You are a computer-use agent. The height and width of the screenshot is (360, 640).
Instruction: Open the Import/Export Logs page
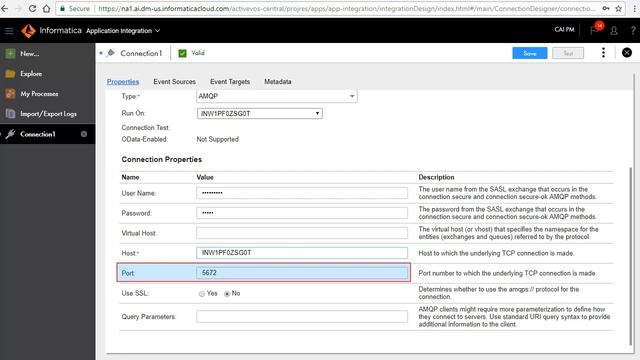pyautogui.click(x=49, y=114)
